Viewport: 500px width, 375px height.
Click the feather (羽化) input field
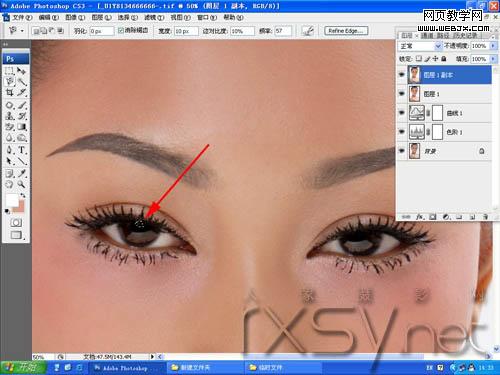coord(101,31)
